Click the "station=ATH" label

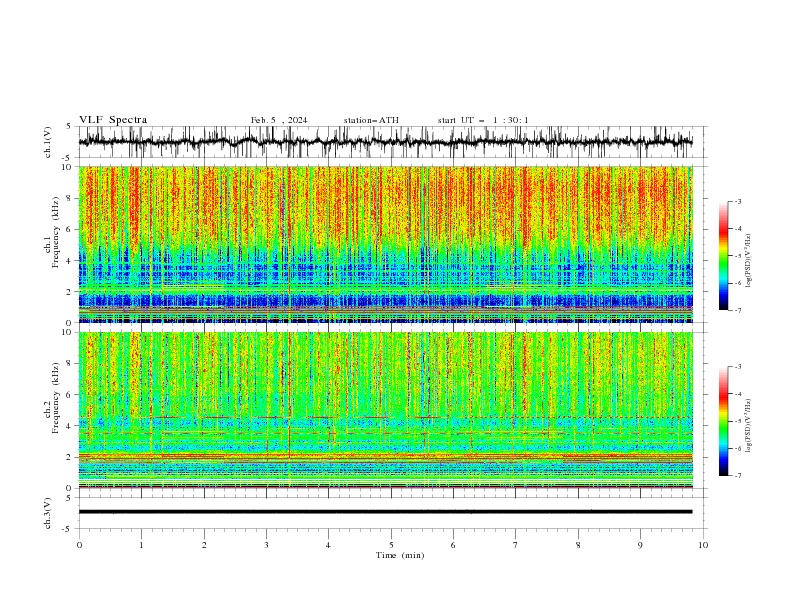pyautogui.click(x=371, y=120)
